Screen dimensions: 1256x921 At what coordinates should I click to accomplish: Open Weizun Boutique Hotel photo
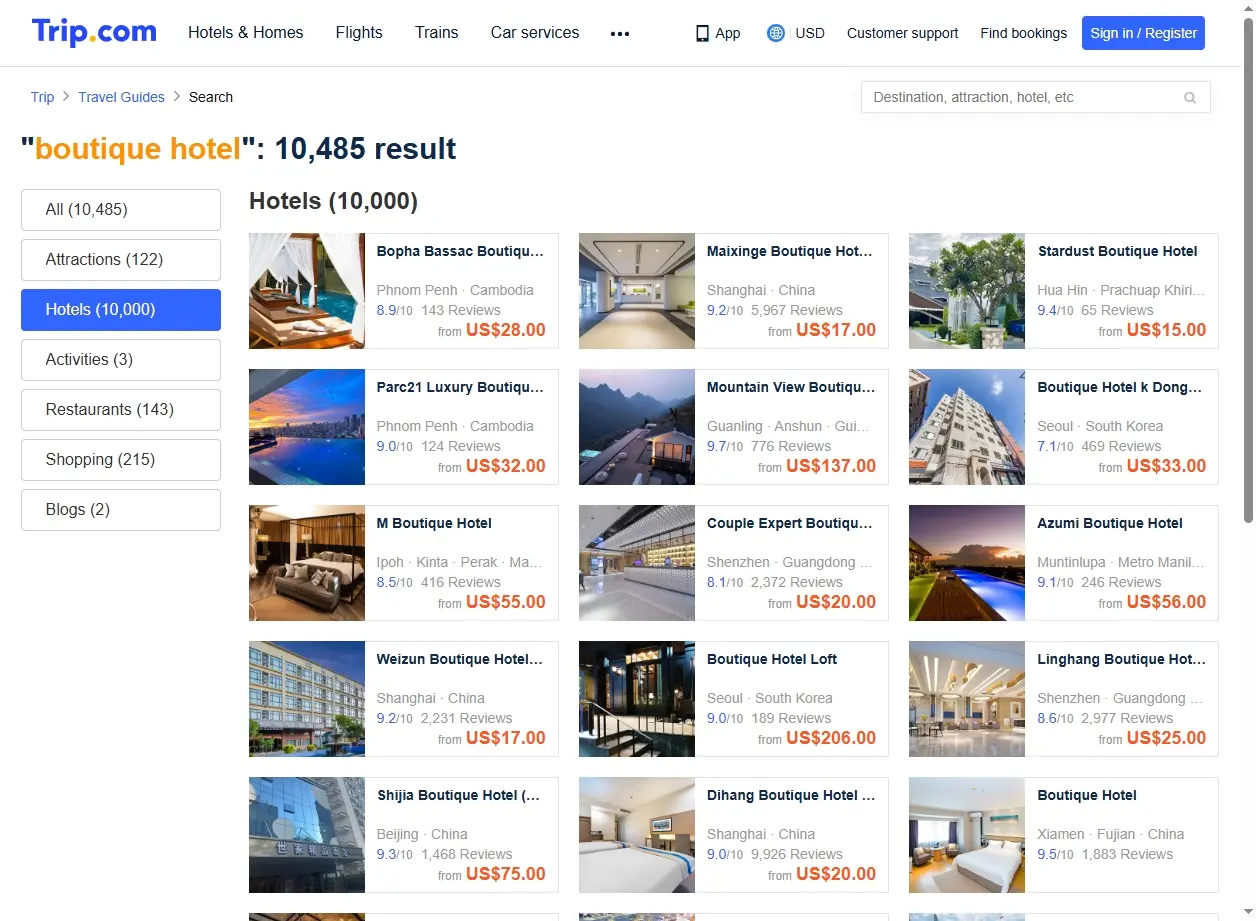tap(307, 699)
